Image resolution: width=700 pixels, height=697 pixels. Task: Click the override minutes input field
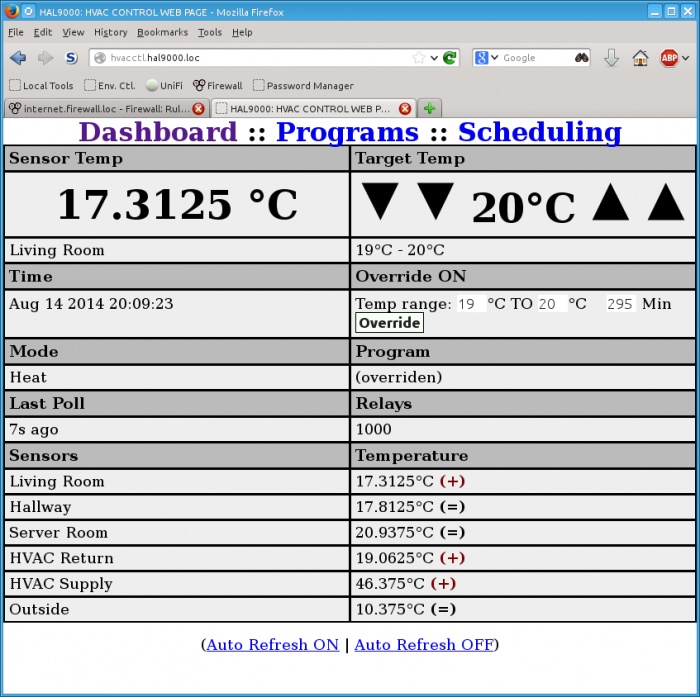point(619,304)
